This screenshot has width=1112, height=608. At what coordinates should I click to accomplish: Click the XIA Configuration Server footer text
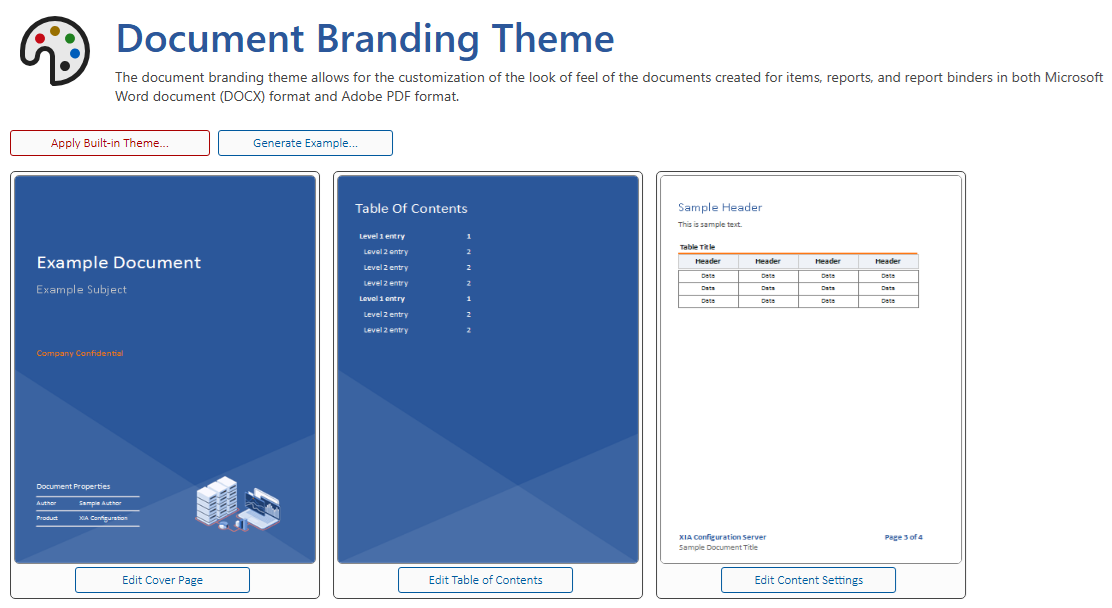click(722, 537)
